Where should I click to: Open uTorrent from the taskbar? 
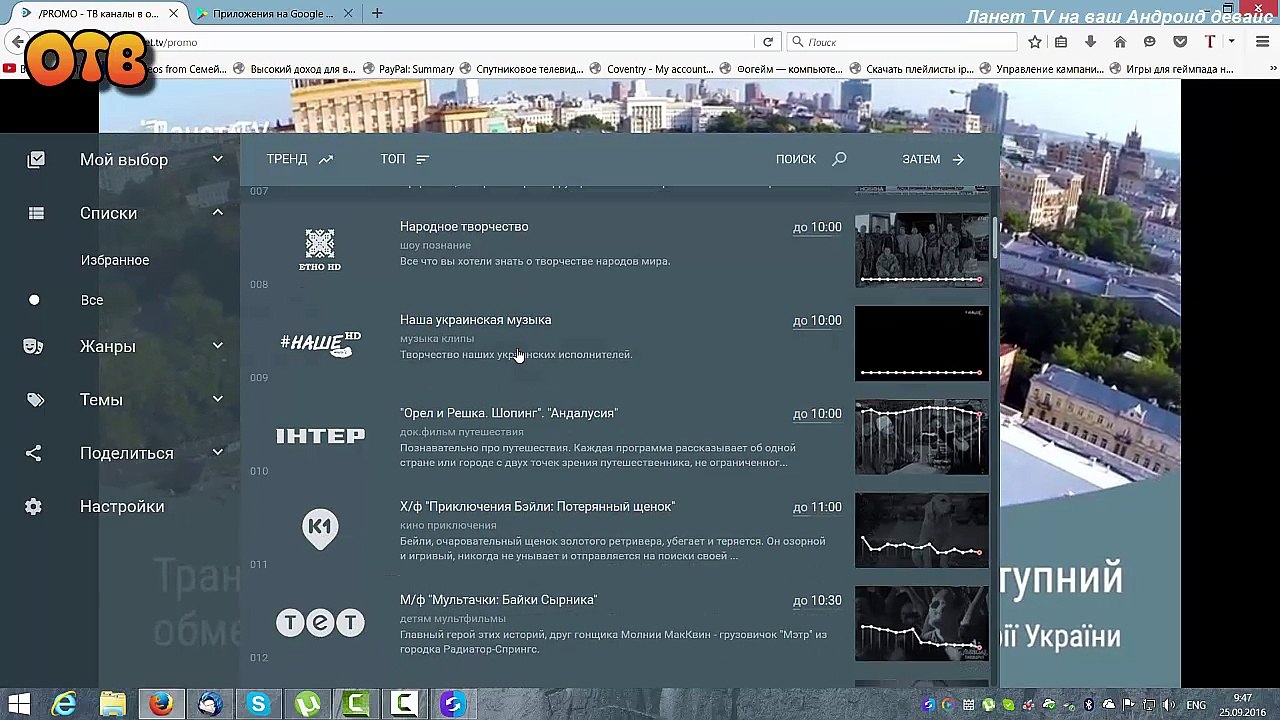click(307, 704)
